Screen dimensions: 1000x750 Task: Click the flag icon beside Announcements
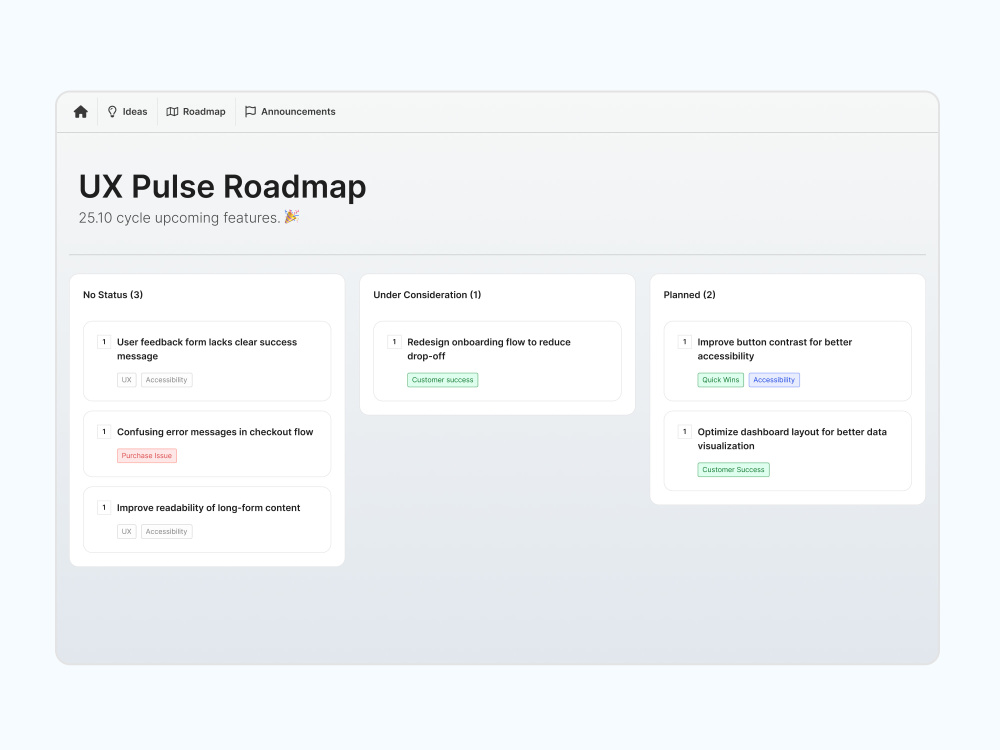(251, 112)
